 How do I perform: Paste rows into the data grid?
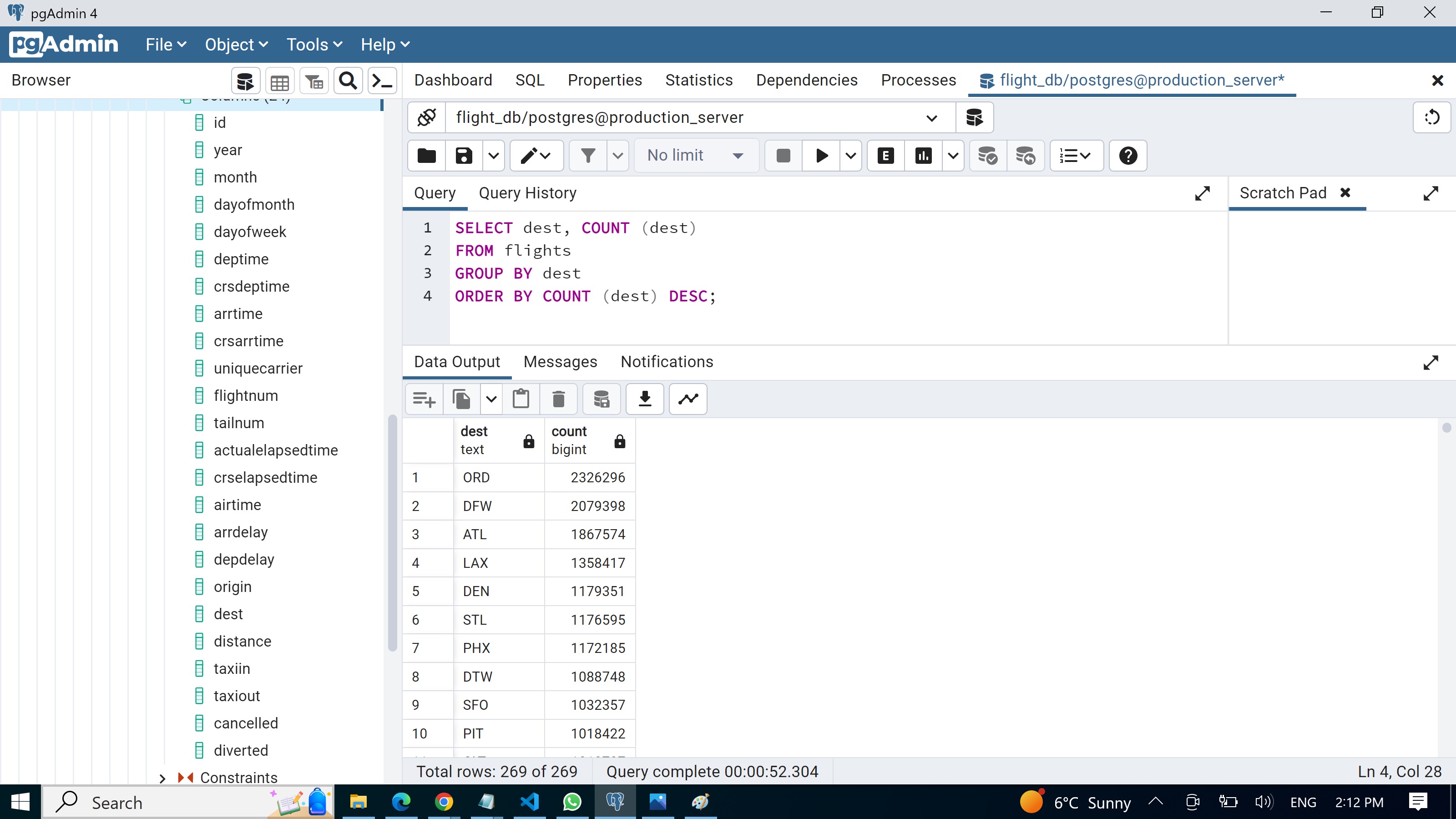tap(521, 399)
